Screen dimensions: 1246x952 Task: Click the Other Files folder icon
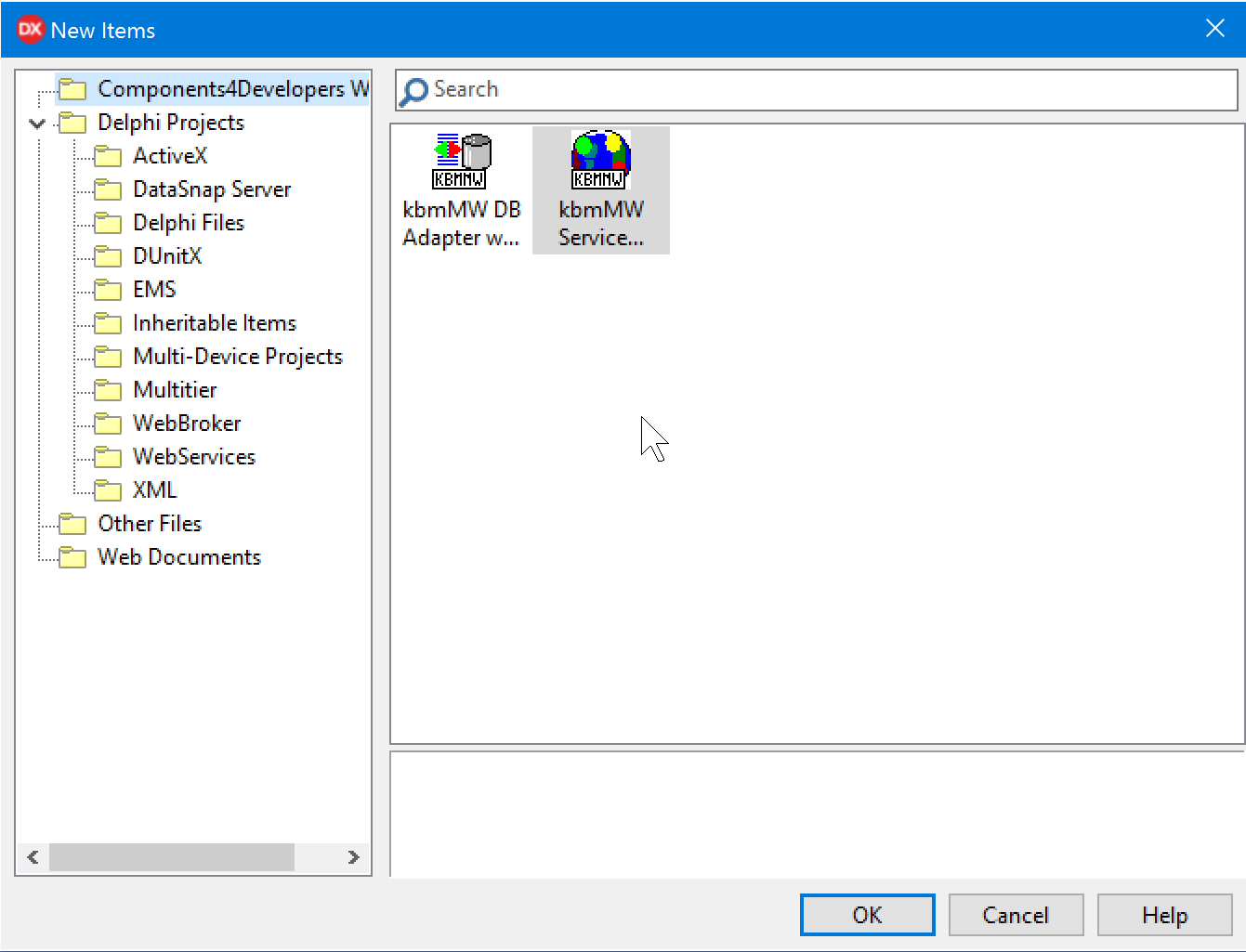(x=72, y=524)
